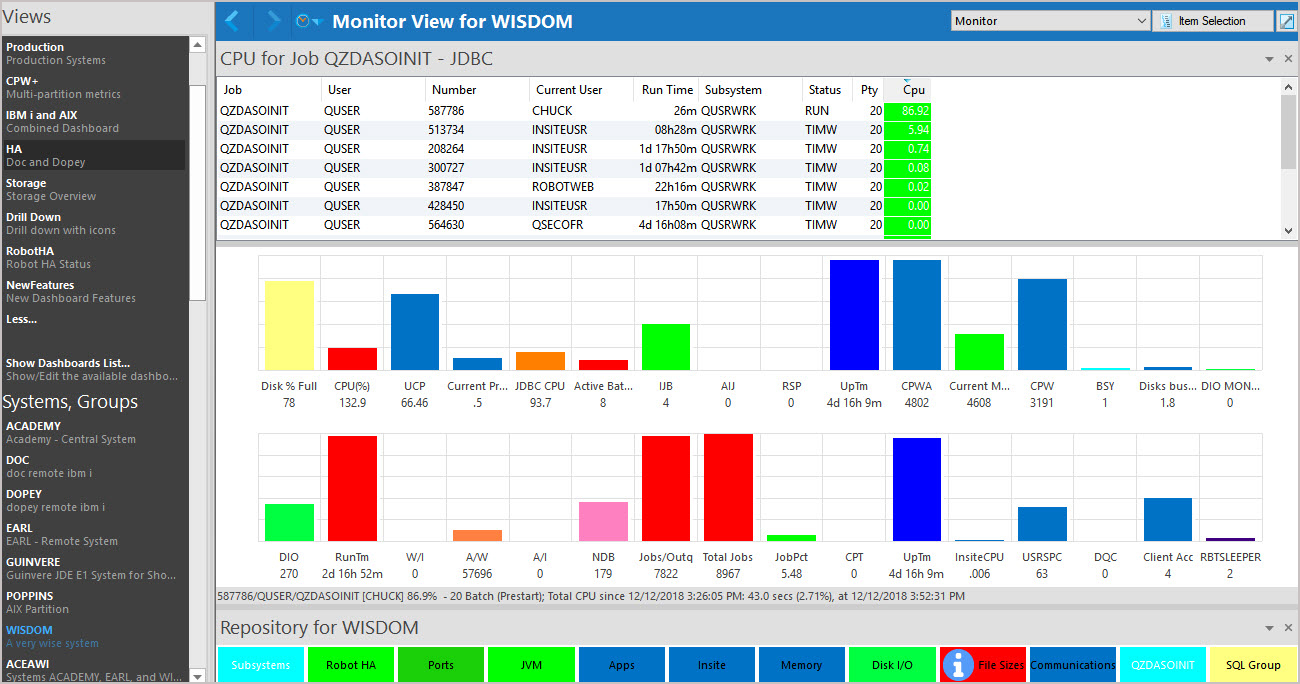This screenshot has width=1300, height=684.
Task: Select the ACADEMY system
Action: (94, 432)
